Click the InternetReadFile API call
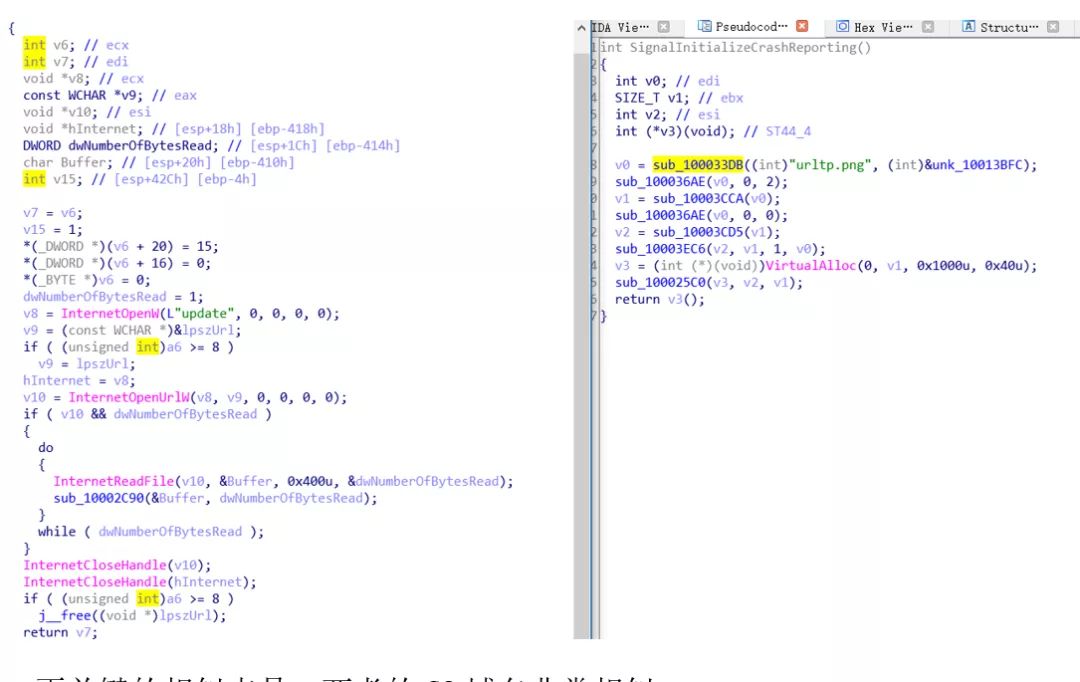The width and height of the screenshot is (1080, 682). [114, 482]
